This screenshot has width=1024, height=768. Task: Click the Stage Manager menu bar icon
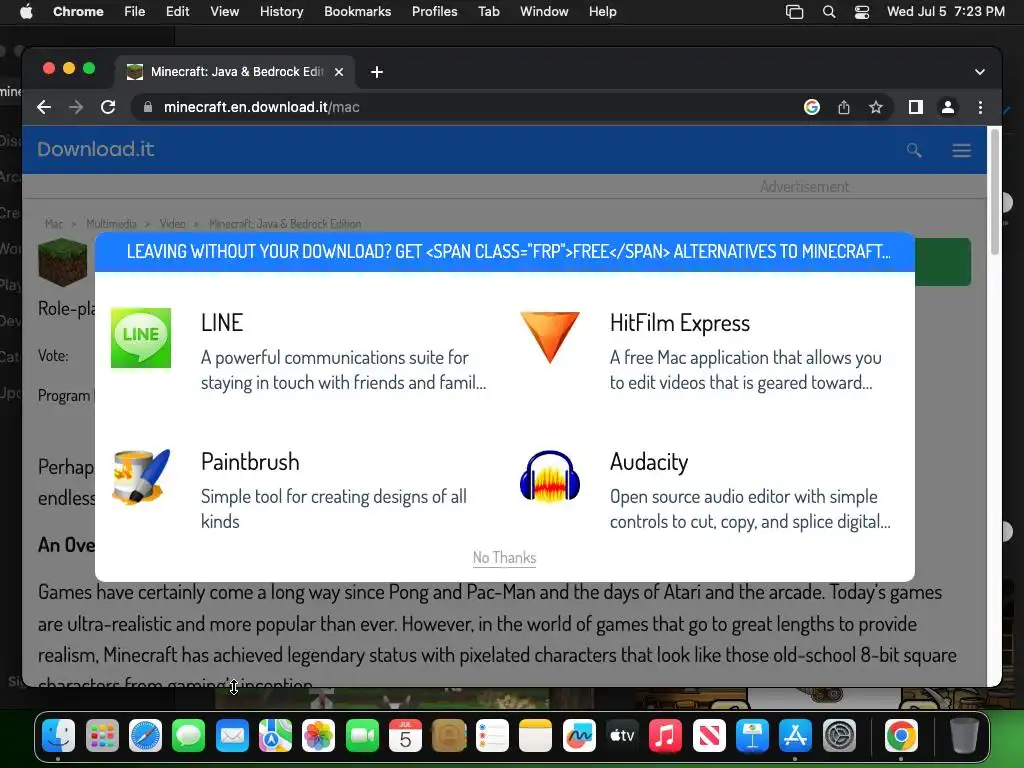coord(794,12)
